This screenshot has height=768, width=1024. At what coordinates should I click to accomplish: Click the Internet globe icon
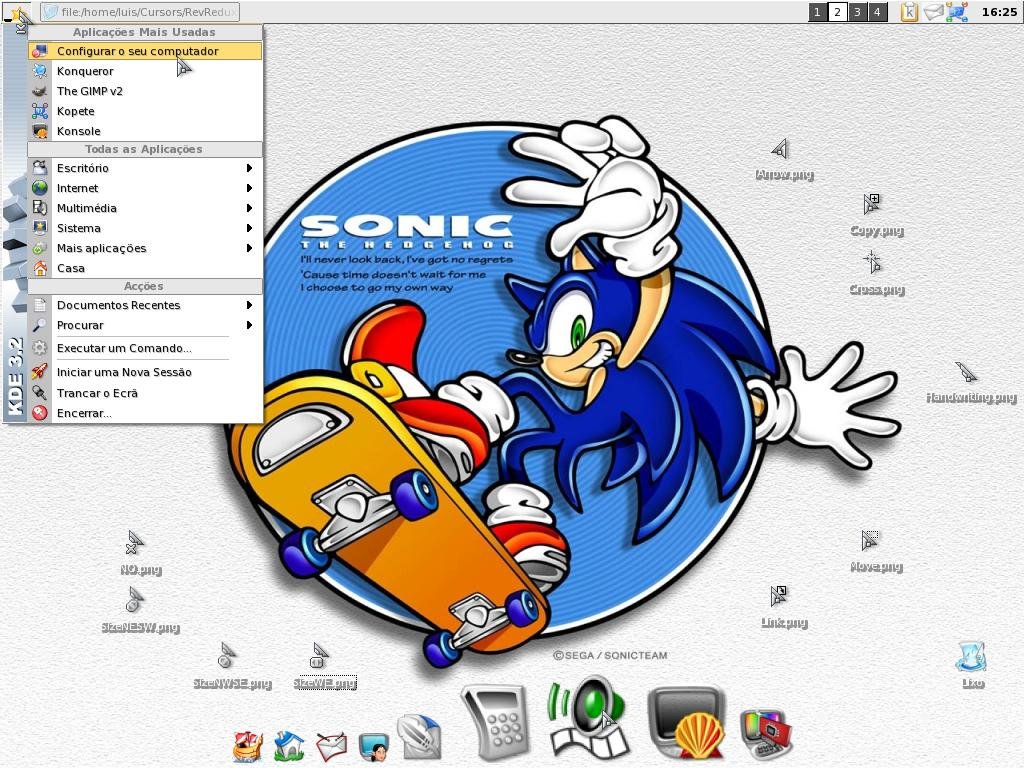pyautogui.click(x=40, y=188)
